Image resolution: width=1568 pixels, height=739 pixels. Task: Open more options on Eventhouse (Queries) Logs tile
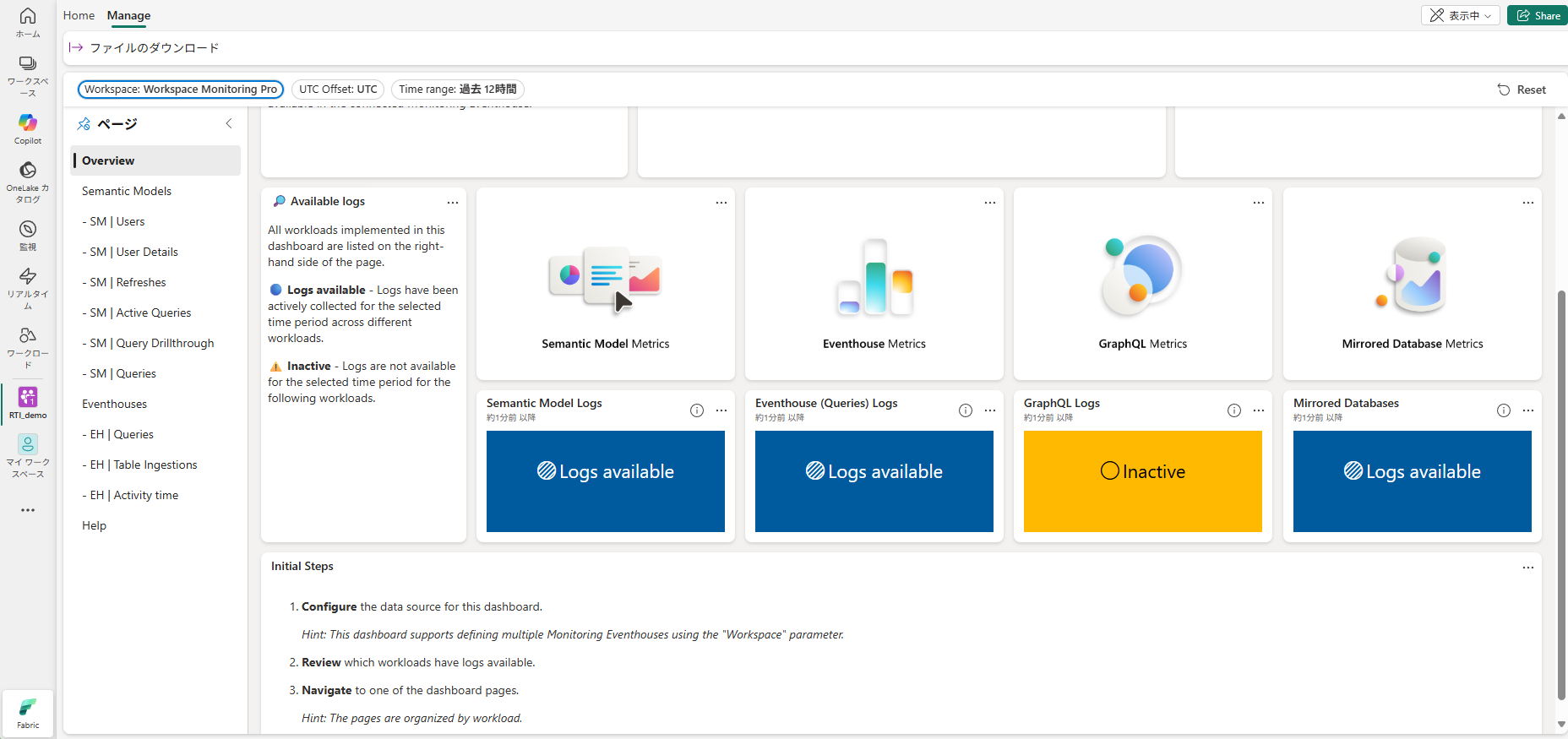click(990, 410)
